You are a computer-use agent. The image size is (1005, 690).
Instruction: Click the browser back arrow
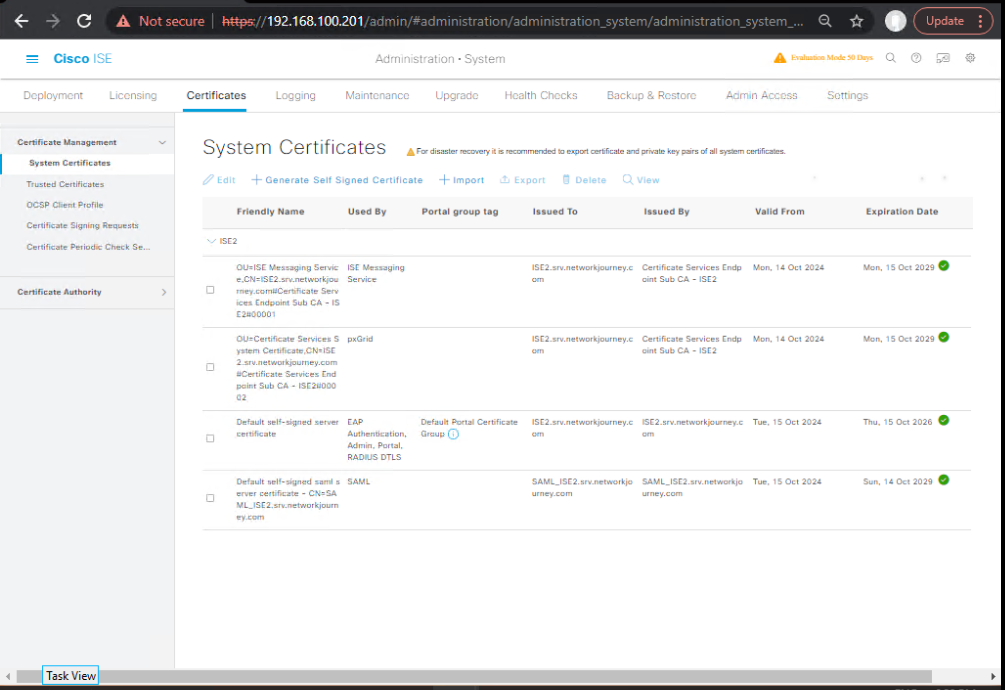pyautogui.click(x=21, y=21)
